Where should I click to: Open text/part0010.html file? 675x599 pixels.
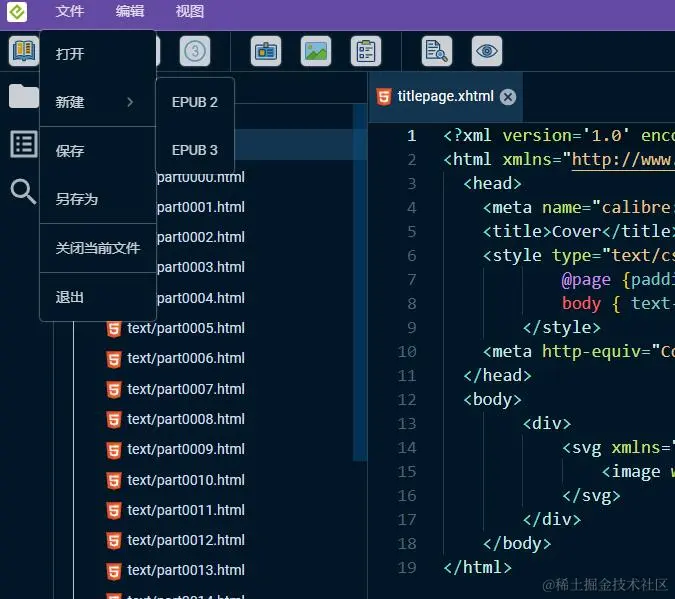[186, 480]
